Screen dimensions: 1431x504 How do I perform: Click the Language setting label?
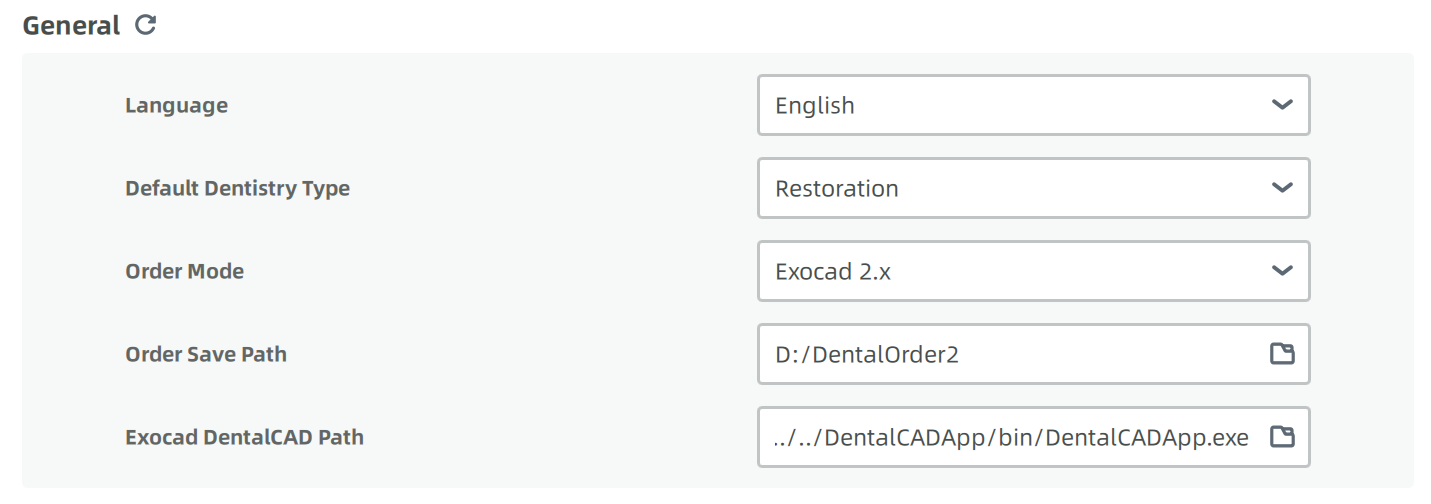click(x=176, y=106)
